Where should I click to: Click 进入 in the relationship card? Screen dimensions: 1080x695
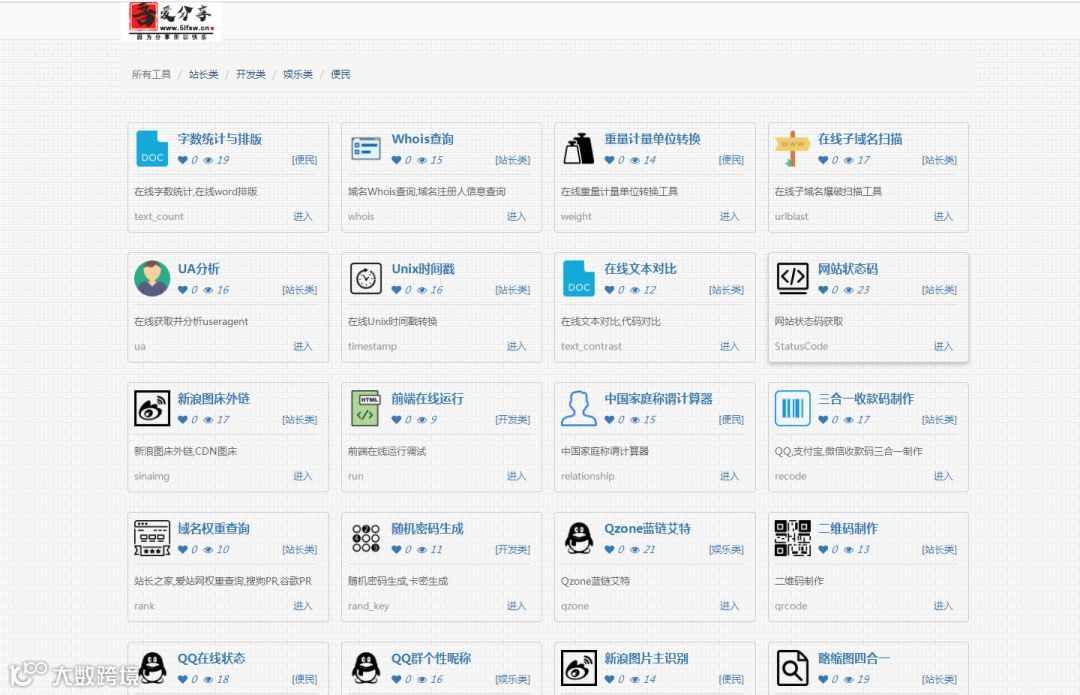point(729,476)
